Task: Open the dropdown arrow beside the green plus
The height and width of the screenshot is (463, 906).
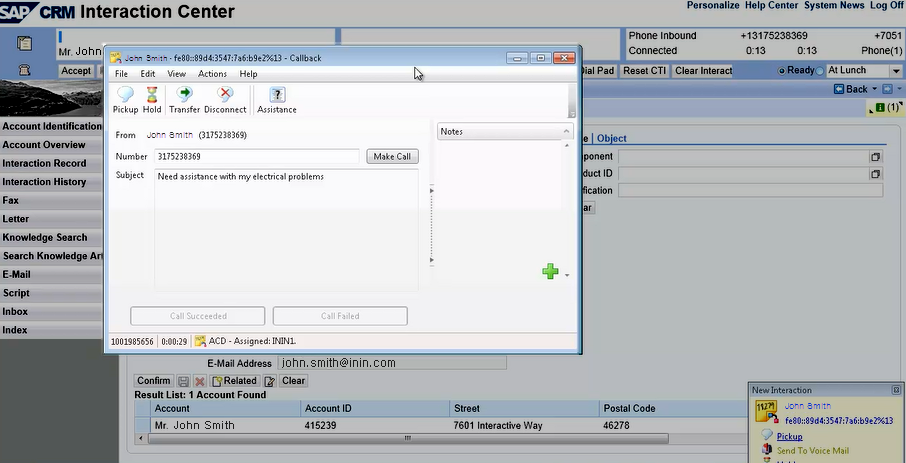Action: click(567, 275)
